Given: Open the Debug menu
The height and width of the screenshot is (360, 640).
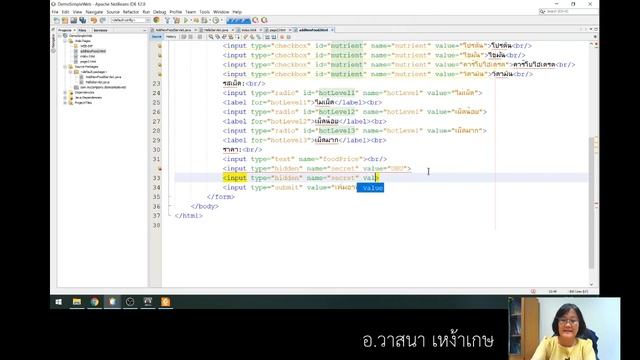Looking at the screenshot, I should [160, 12].
